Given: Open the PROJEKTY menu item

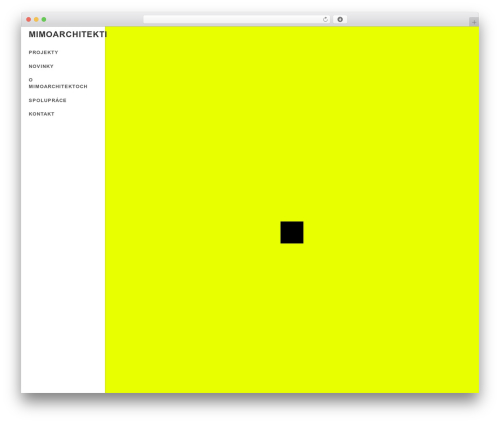Looking at the screenshot, I should tap(43, 52).
